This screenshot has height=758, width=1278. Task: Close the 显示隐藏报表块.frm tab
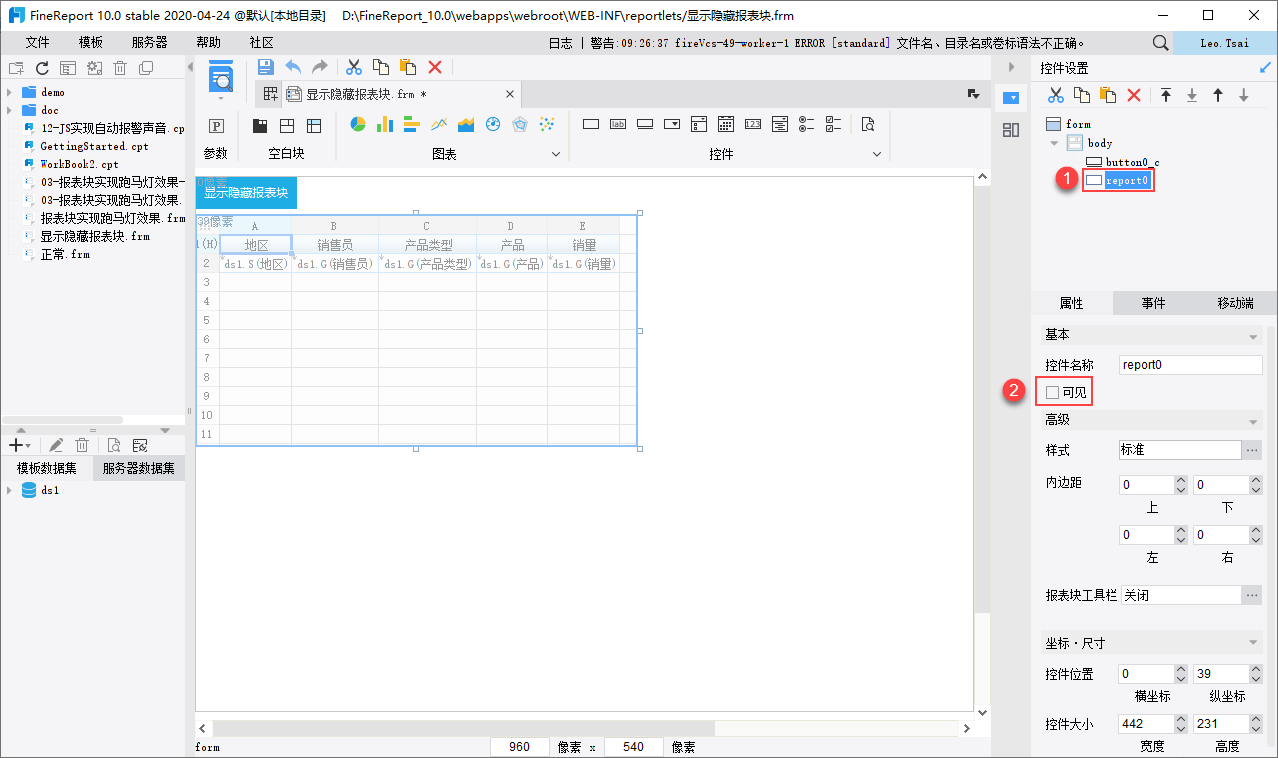point(509,94)
